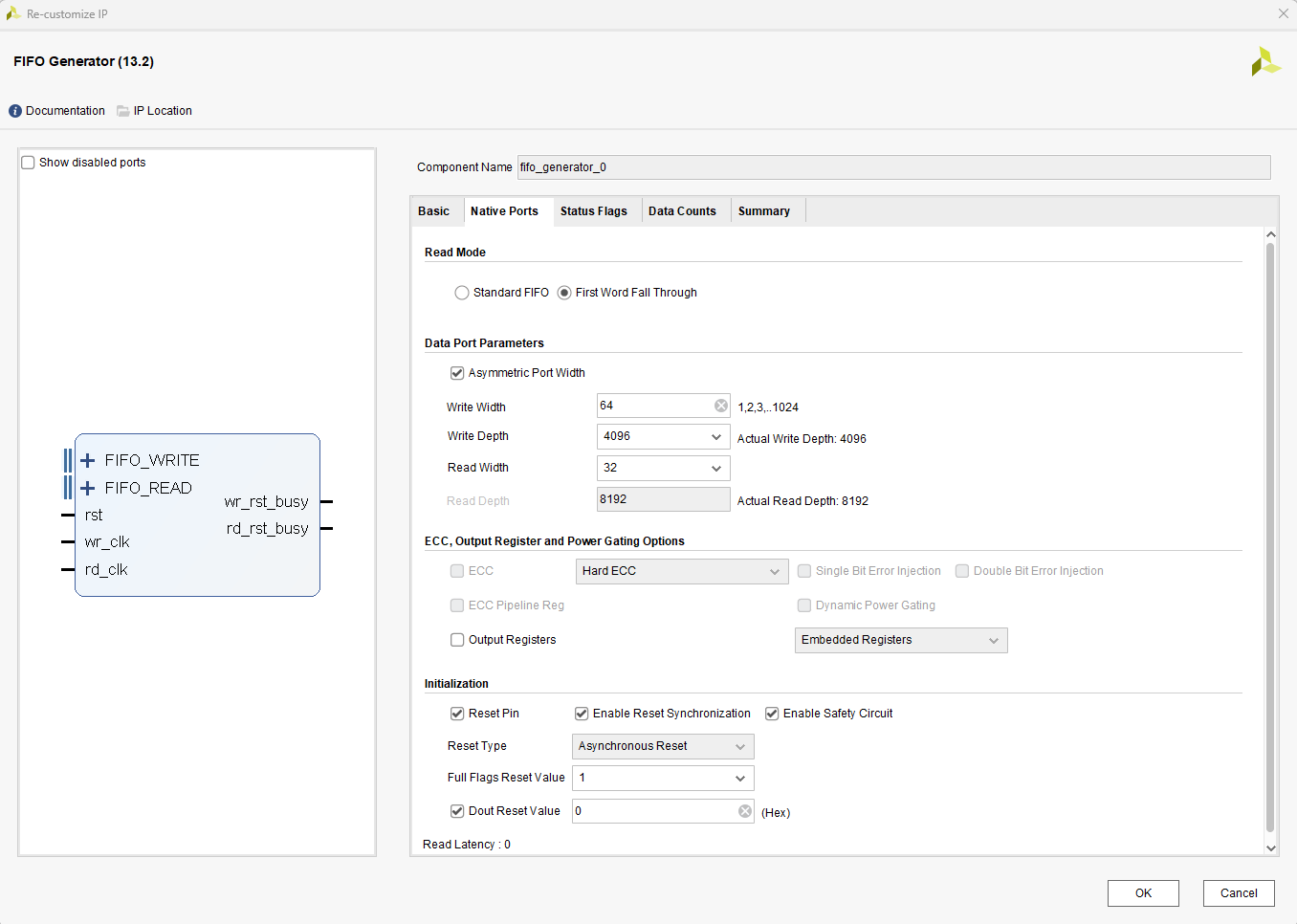
Task: Click the rst port in the diagram
Action: pyautogui.click(x=93, y=515)
